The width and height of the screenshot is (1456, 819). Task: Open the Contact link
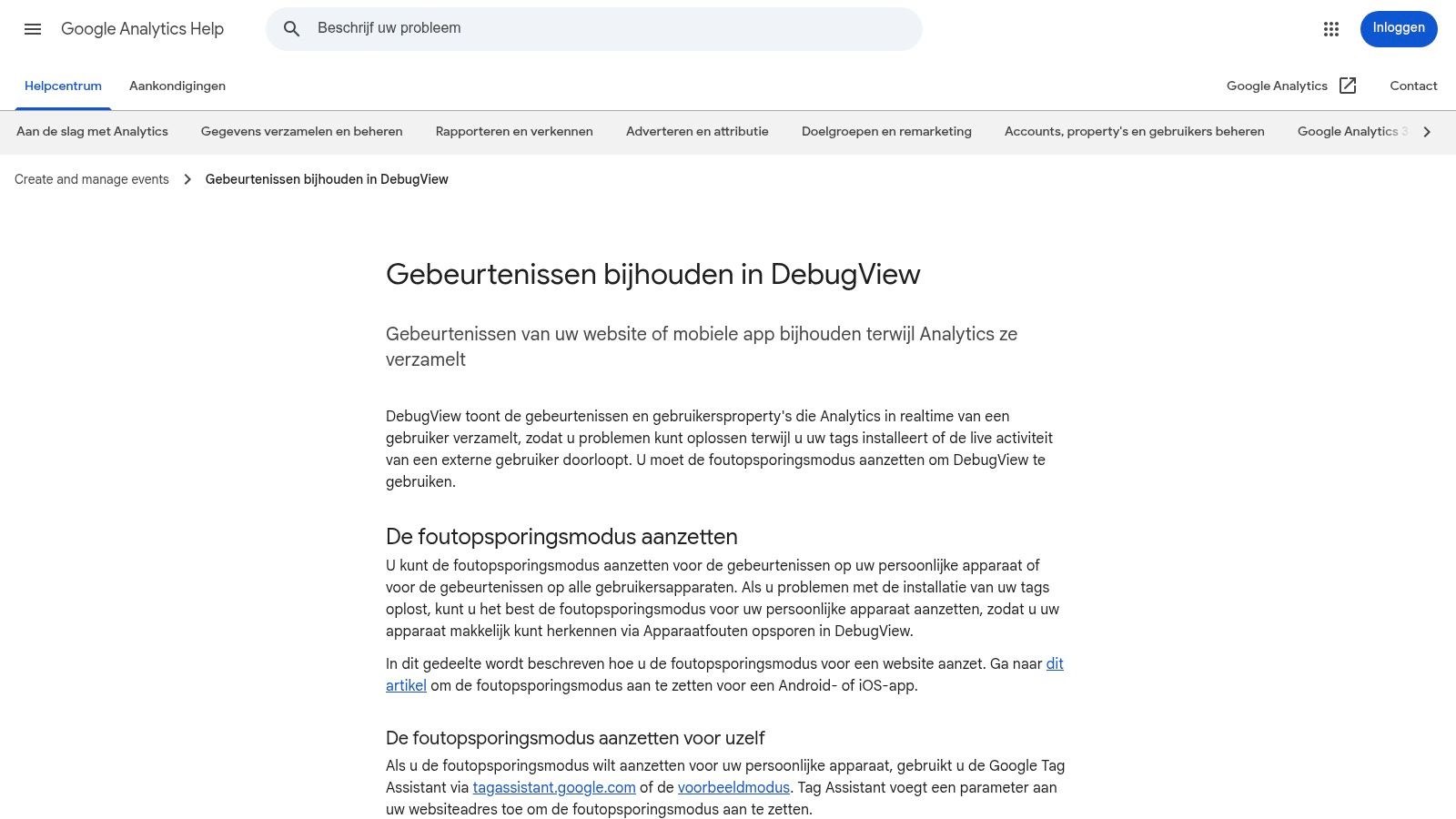pyautogui.click(x=1413, y=86)
